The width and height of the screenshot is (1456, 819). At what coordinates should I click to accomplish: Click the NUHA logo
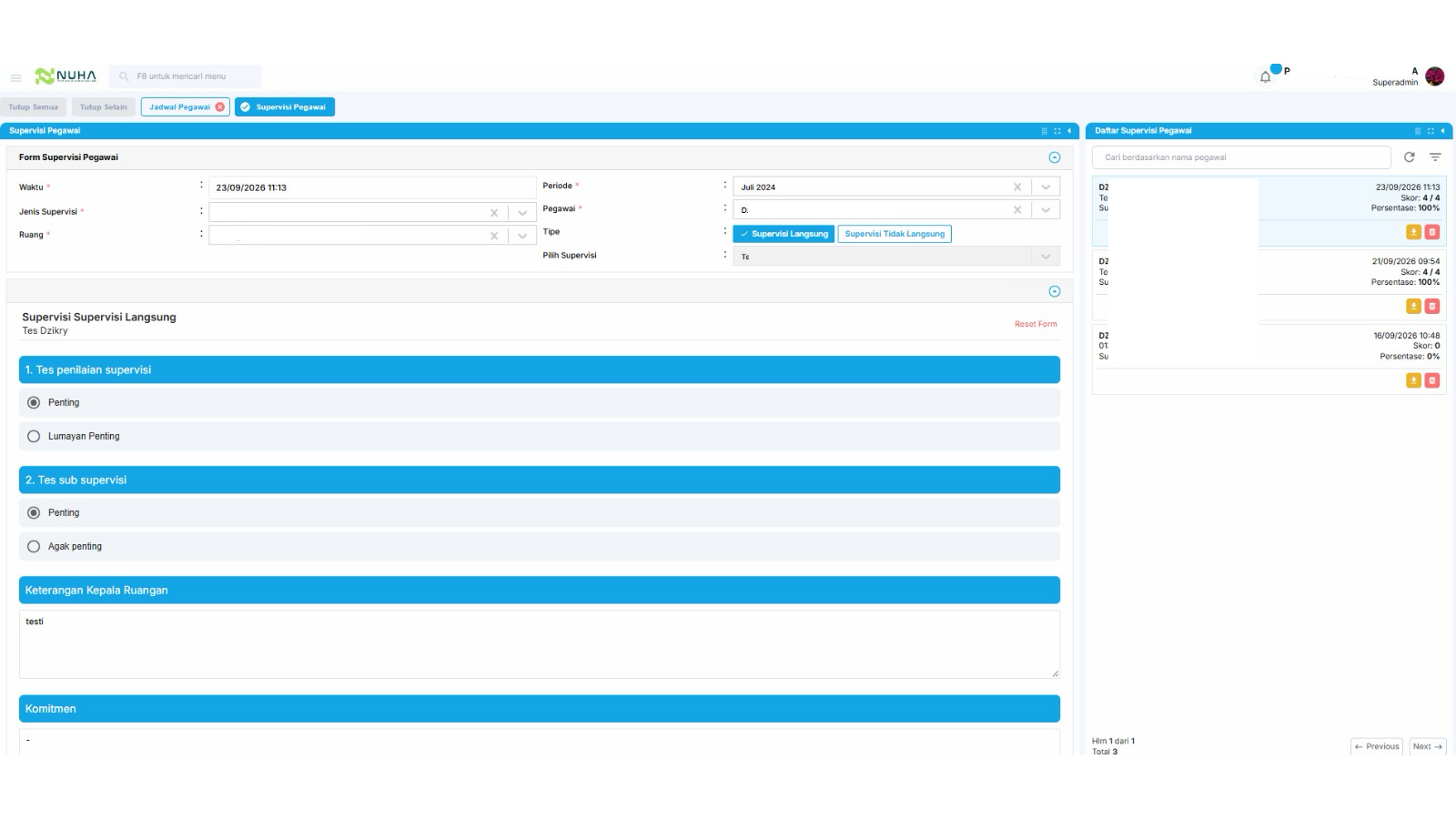click(x=66, y=76)
